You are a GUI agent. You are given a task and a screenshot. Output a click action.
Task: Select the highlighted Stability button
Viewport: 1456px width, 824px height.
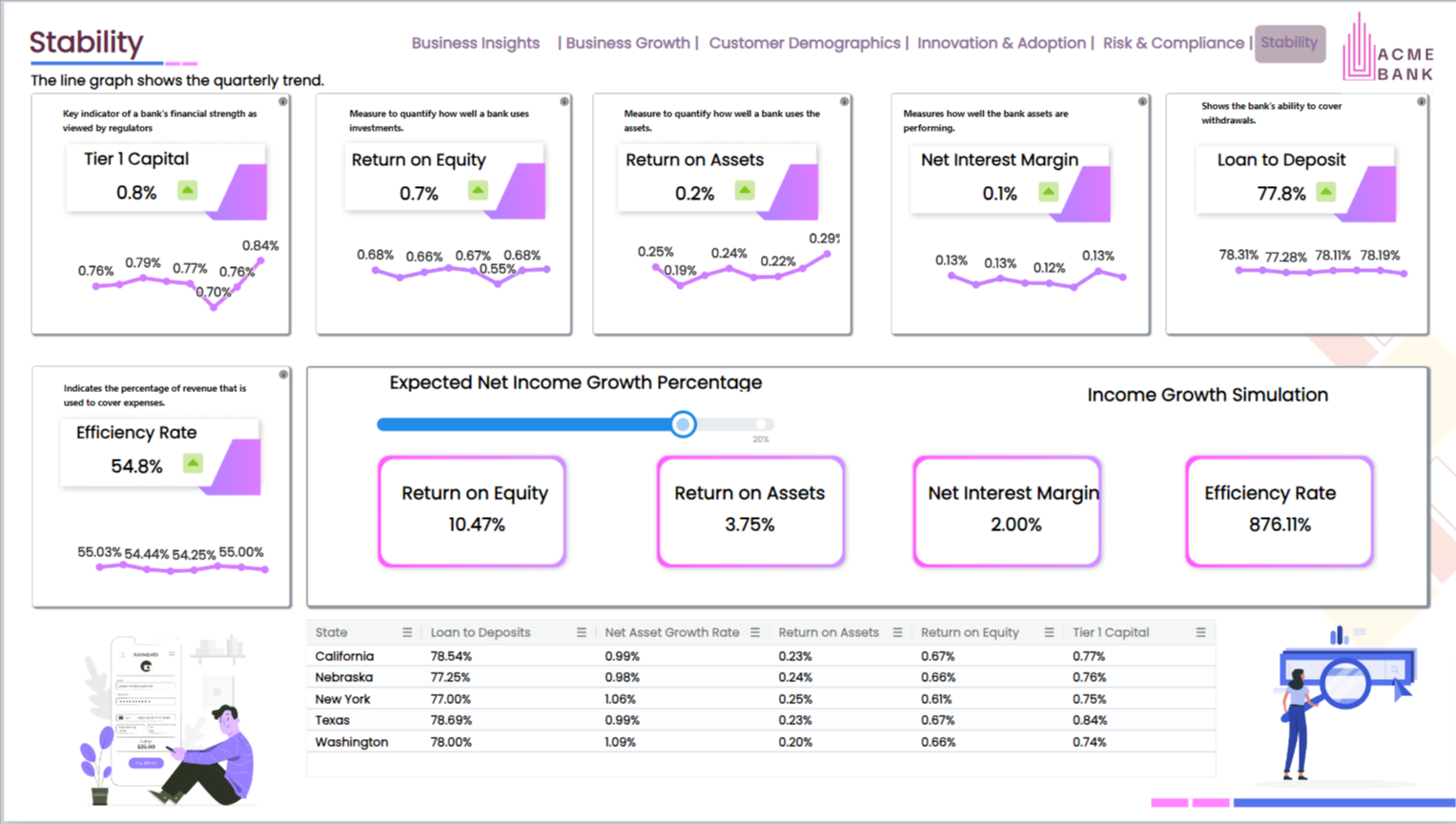tap(1289, 43)
